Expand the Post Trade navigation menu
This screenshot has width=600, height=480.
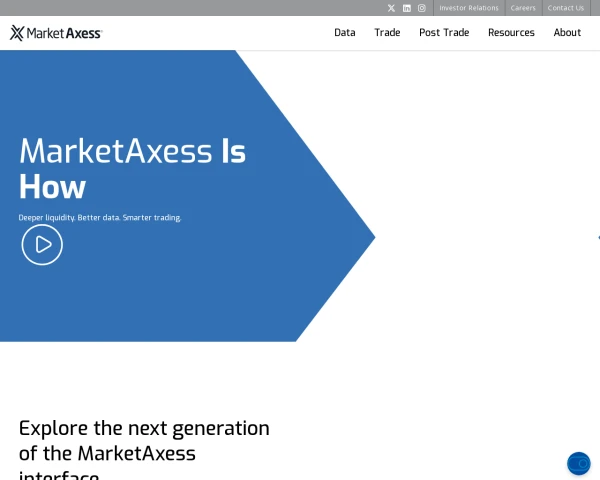tap(444, 33)
